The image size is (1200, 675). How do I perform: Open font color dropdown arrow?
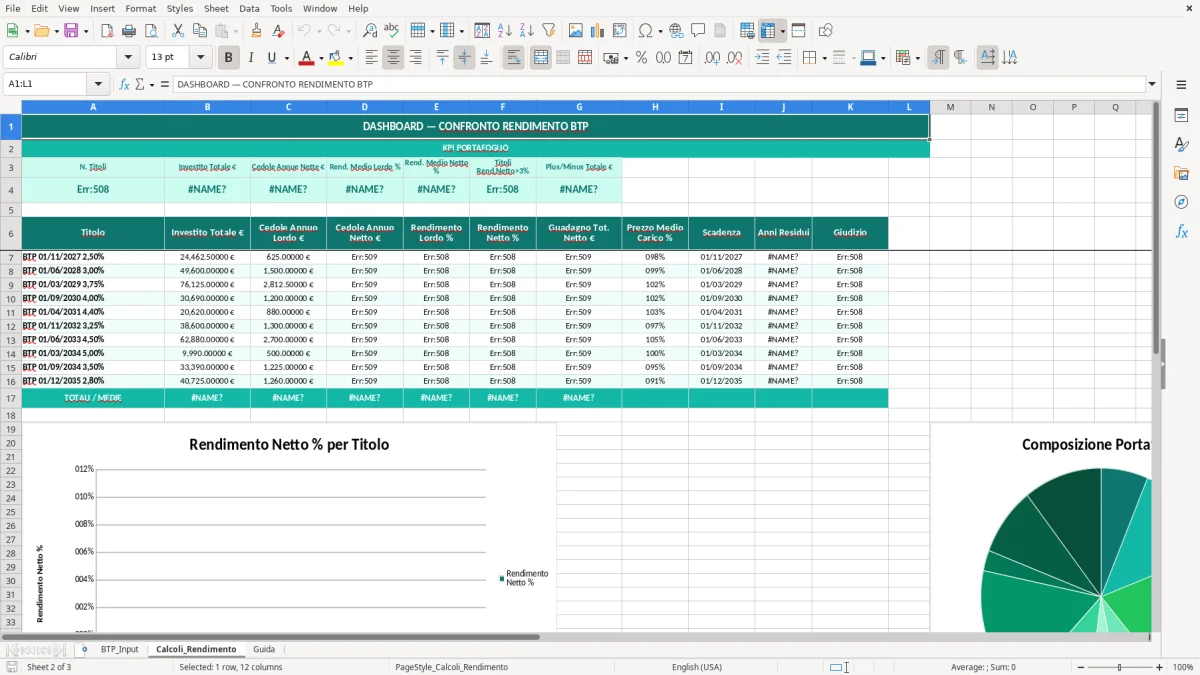[x=320, y=58]
